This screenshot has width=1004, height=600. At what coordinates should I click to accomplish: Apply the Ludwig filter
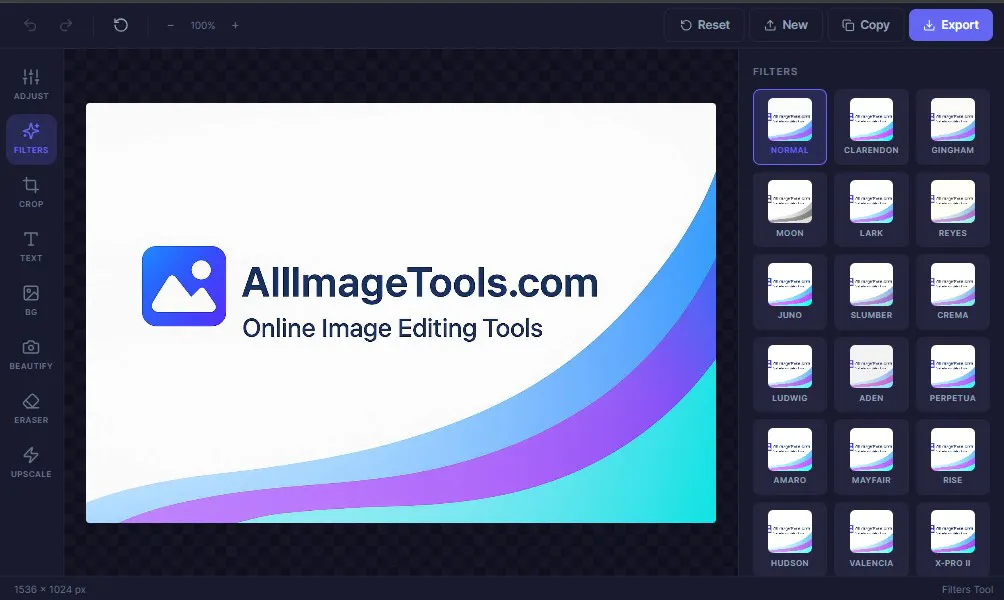[789, 375]
